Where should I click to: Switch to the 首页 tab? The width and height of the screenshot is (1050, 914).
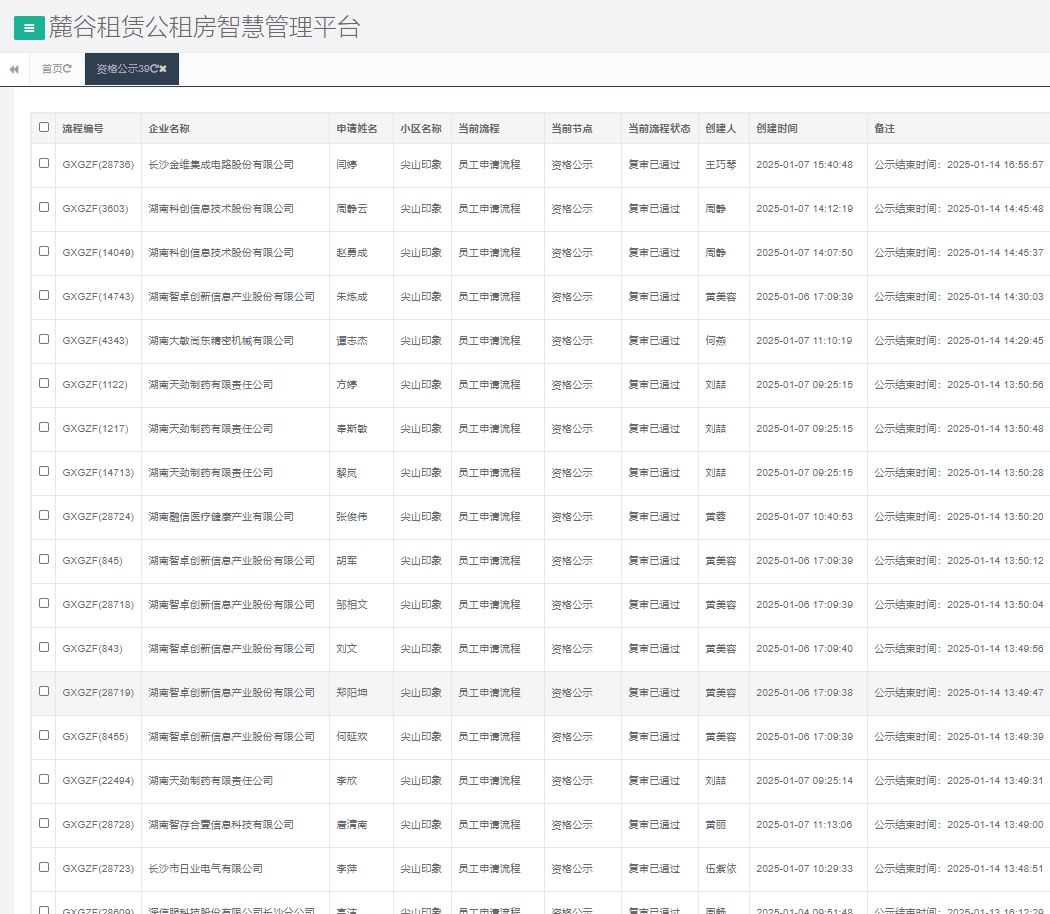(x=51, y=69)
